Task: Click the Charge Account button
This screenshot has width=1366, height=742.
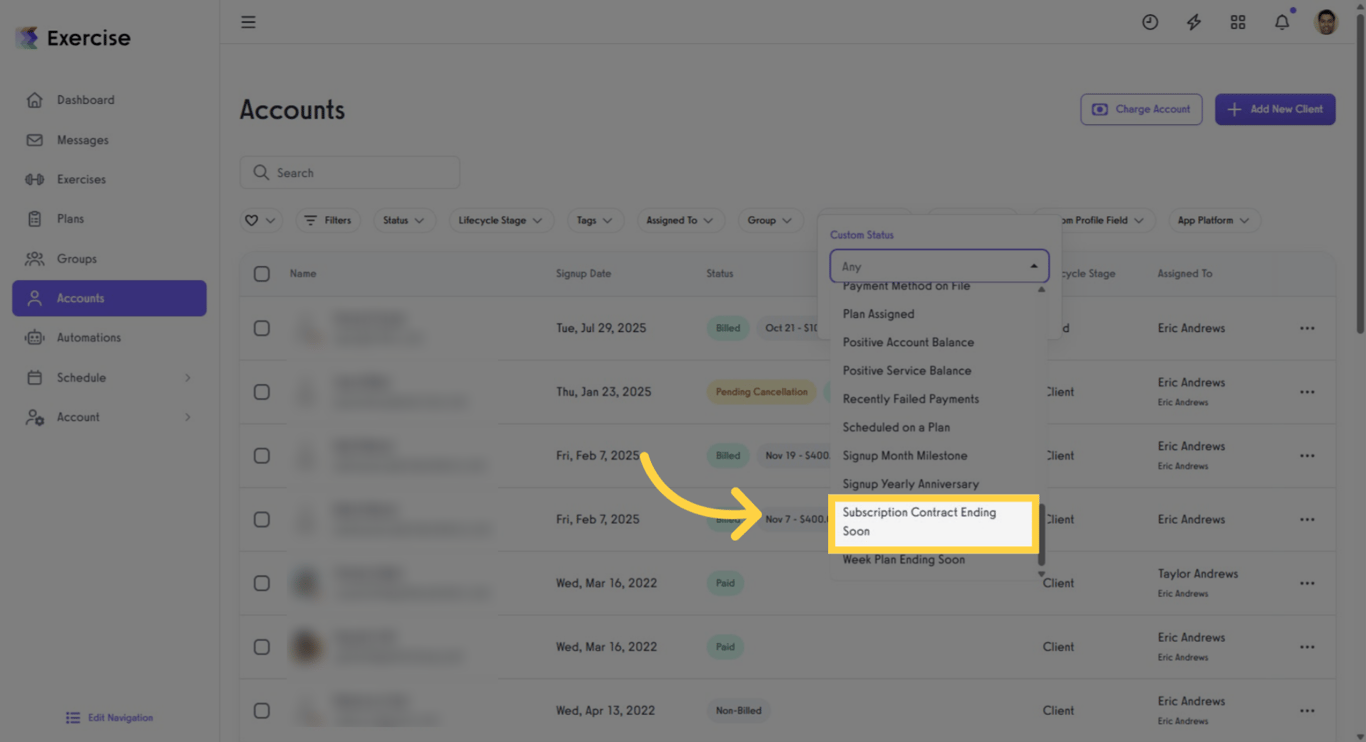Action: 1141,109
